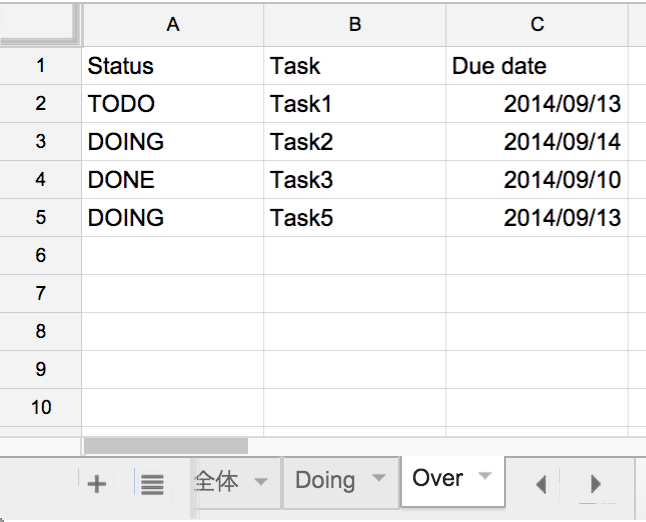Select column A header
646x522 pixels.
[173, 25]
